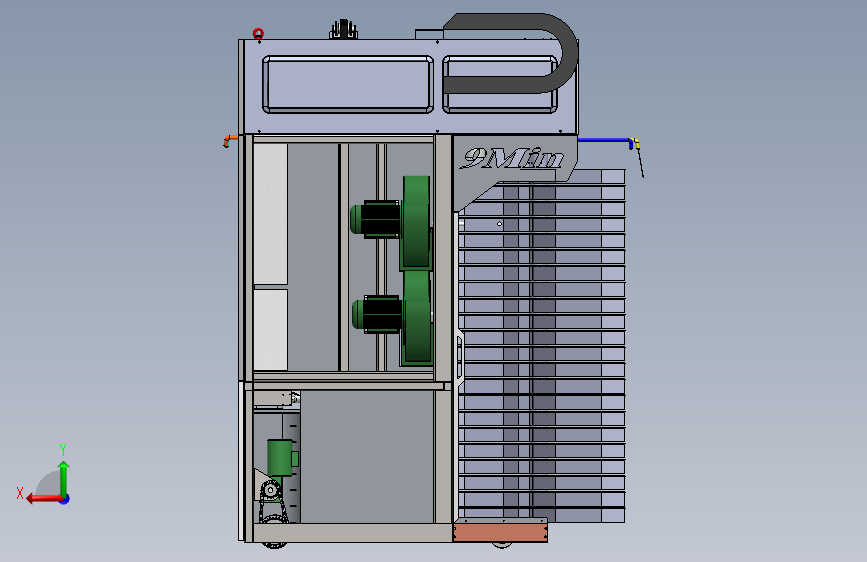Viewport: 867px width, 562px height.
Task: Select the small green gear motor at bottom
Action: point(282,457)
